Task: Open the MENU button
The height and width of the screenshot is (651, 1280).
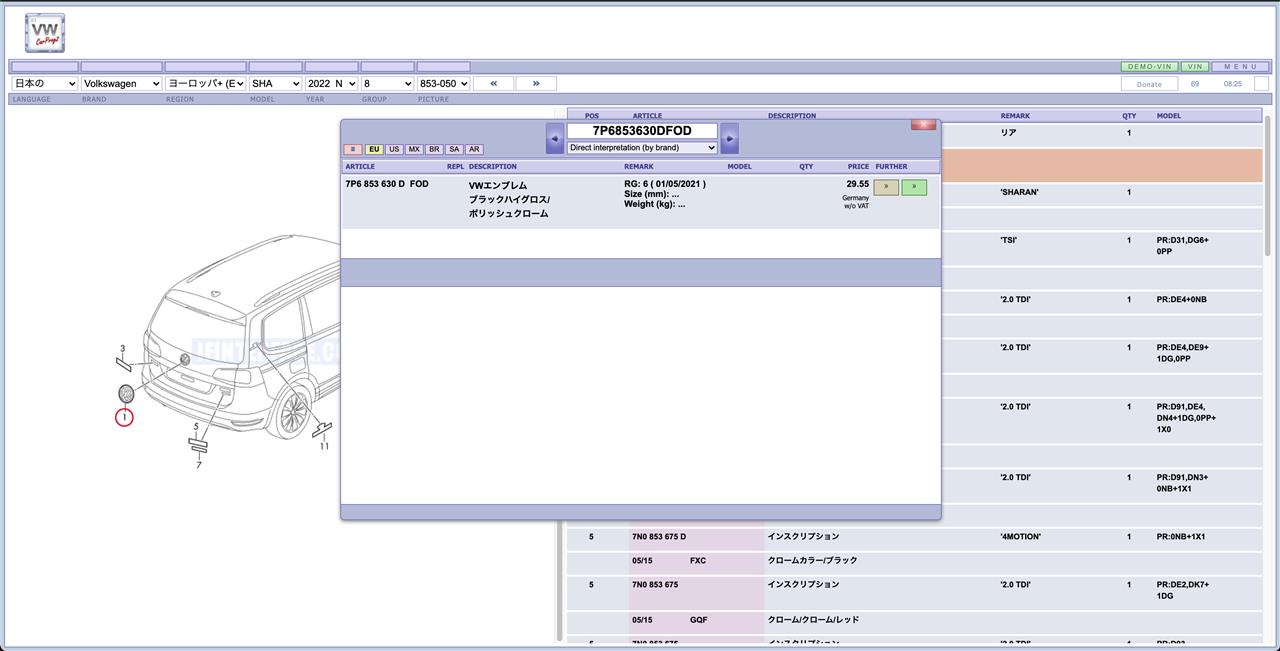Action: [x=1240, y=67]
